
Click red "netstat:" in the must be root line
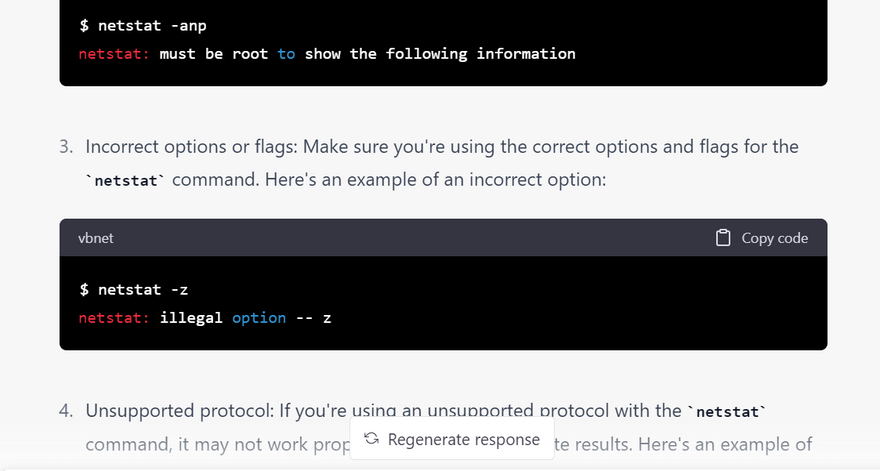[115, 53]
